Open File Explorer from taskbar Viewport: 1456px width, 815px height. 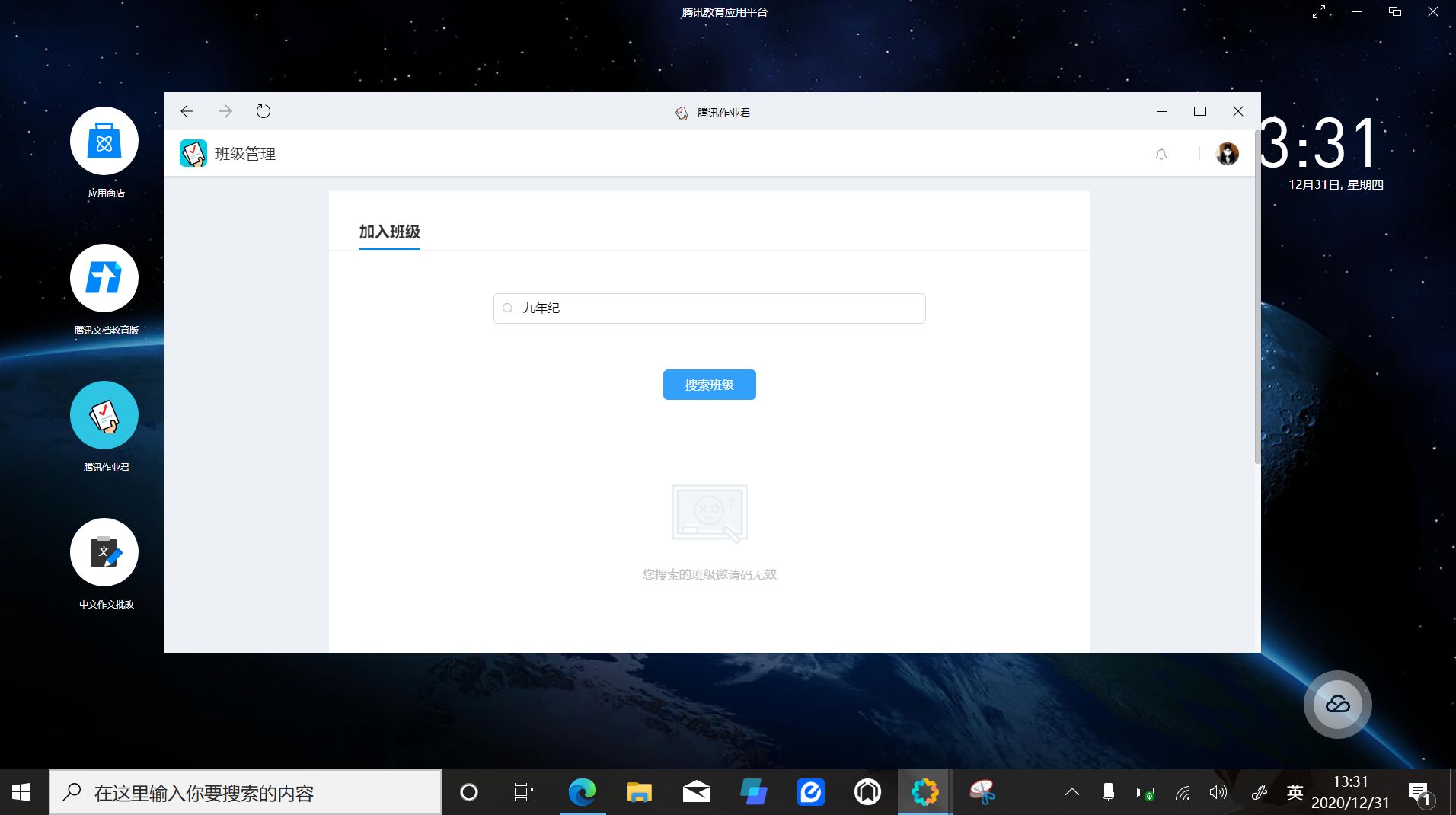click(x=640, y=792)
